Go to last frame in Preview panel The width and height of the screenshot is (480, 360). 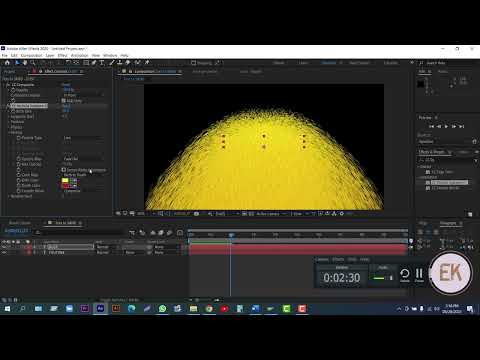point(461,126)
